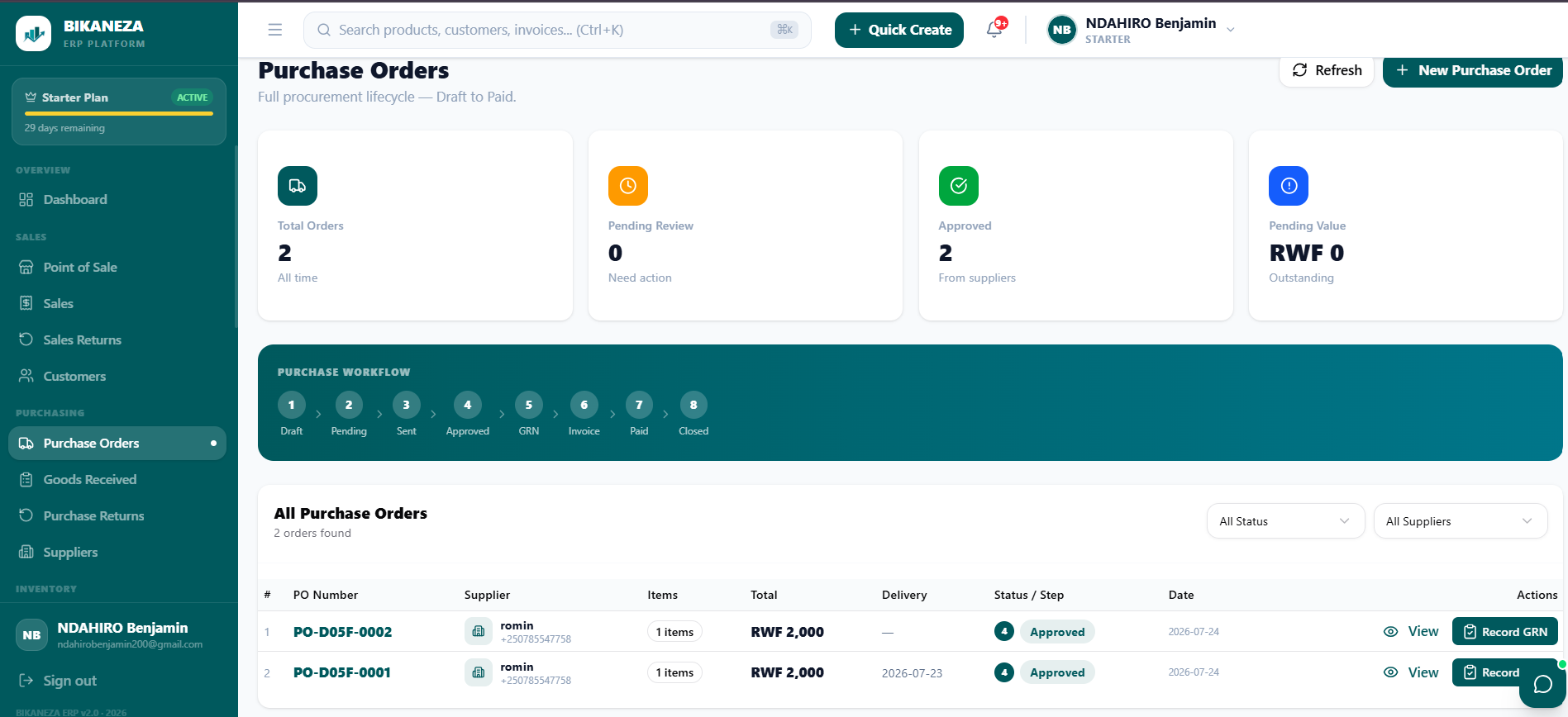Click the Approved checkmark icon
The image size is (1568, 717).
point(959,186)
